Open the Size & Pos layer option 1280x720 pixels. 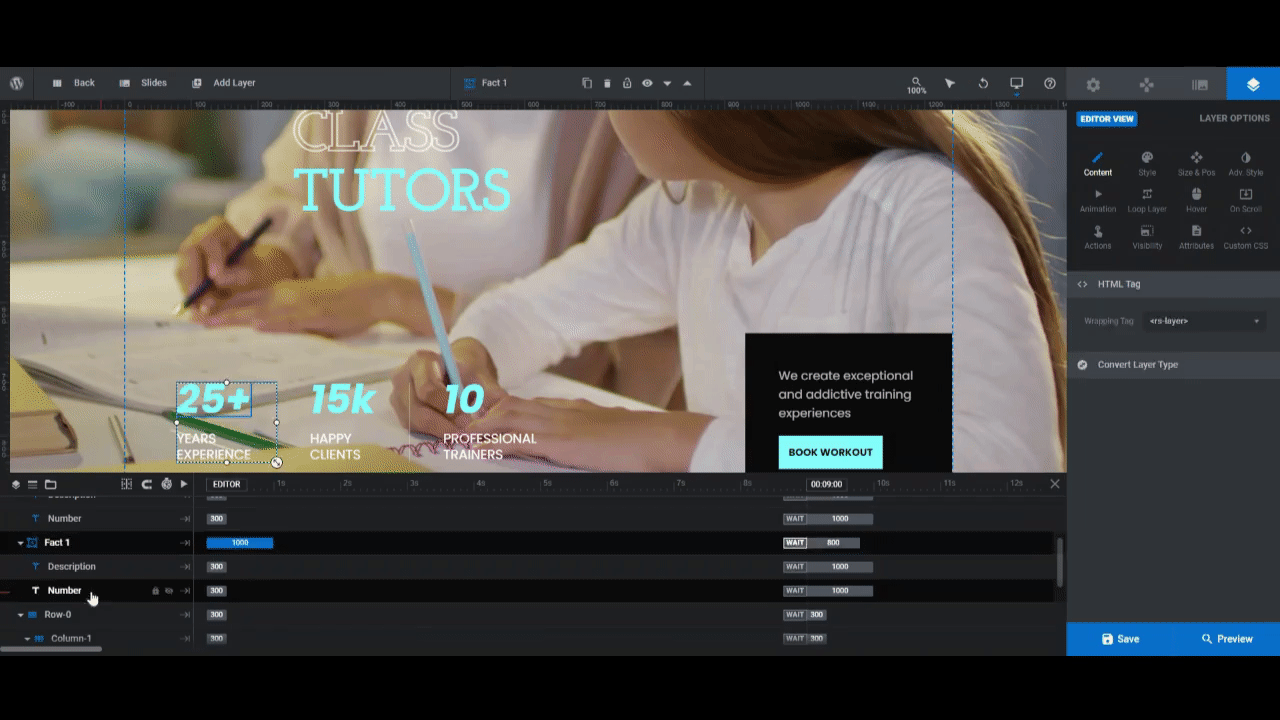tap(1196, 164)
